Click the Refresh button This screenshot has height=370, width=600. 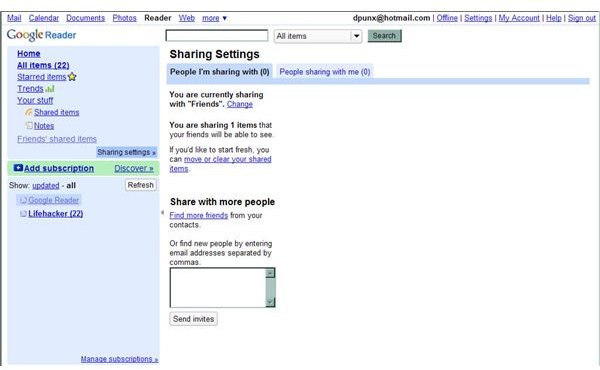[140, 185]
